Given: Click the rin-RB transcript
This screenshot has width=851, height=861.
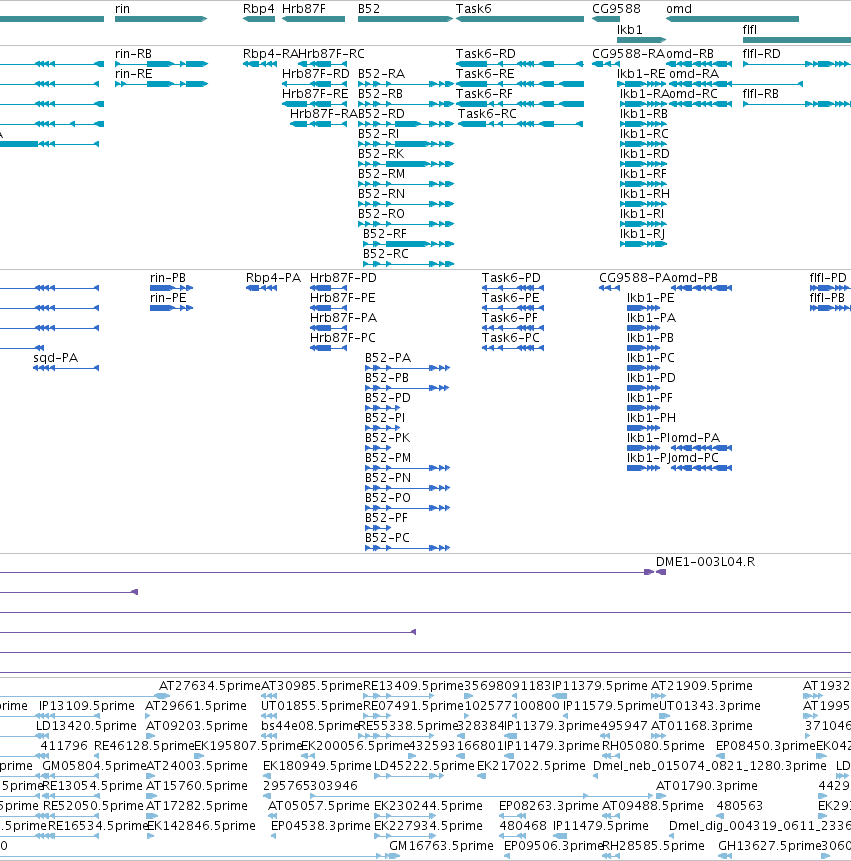Looking at the screenshot, I should point(161,64).
